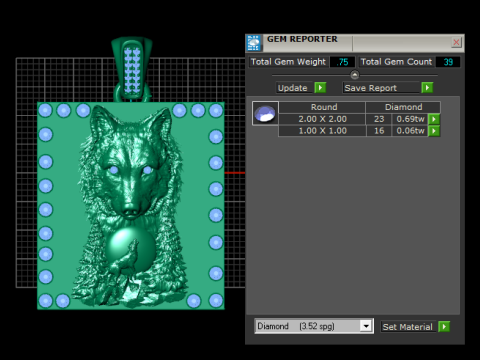
Task: Click the Round column header
Action: (x=322, y=107)
